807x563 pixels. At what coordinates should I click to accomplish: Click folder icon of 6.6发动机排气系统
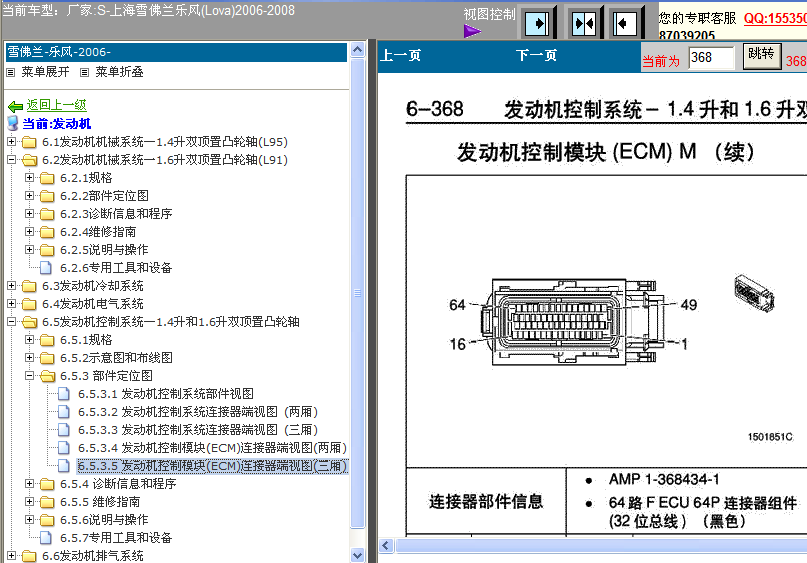(x=29, y=556)
